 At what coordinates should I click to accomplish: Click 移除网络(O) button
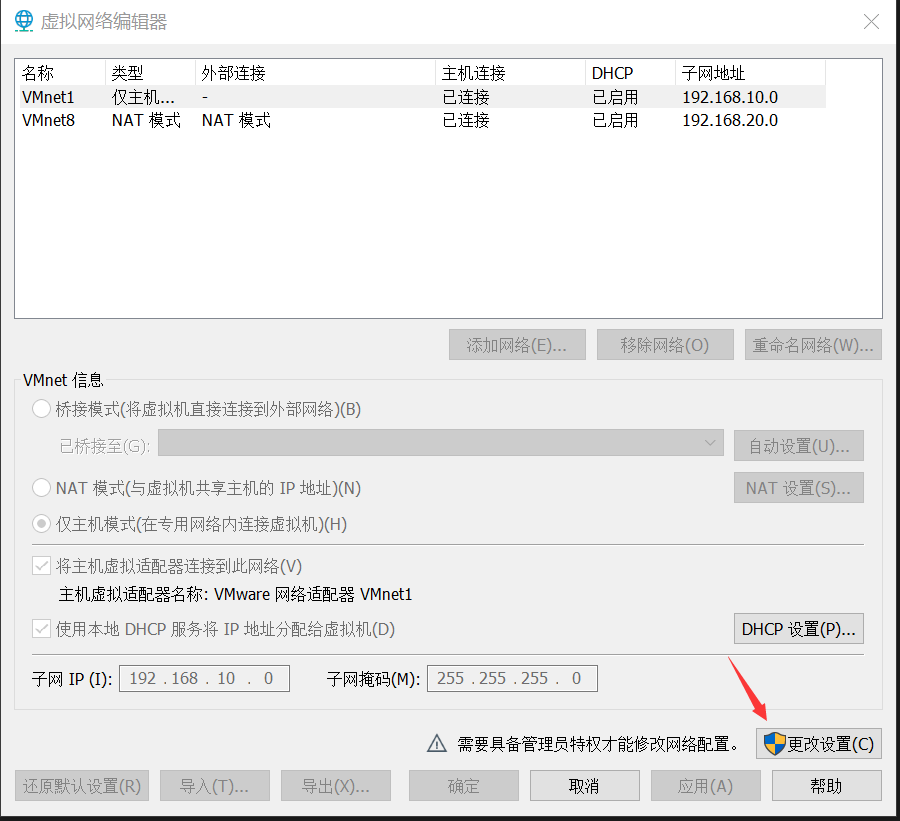coord(665,344)
